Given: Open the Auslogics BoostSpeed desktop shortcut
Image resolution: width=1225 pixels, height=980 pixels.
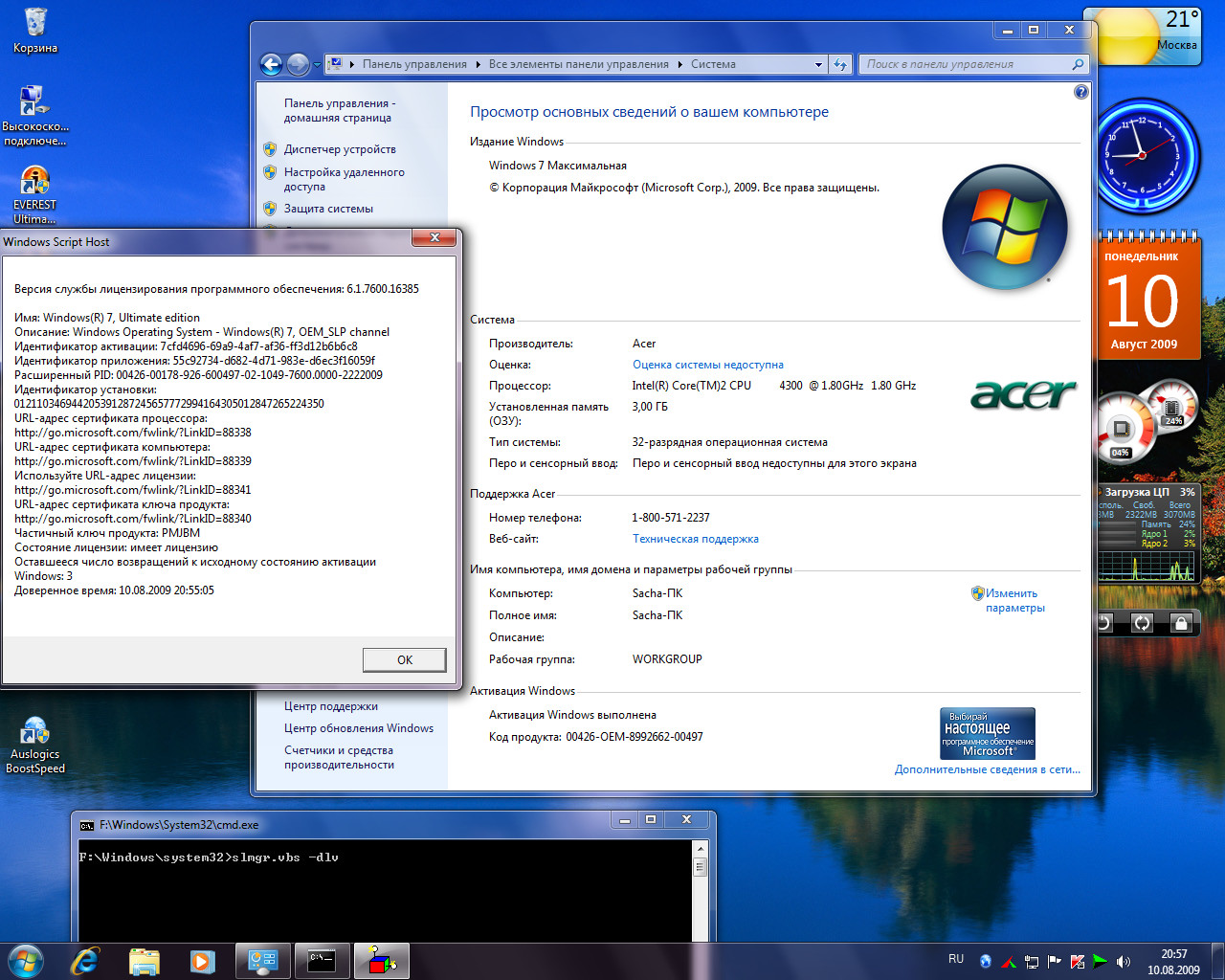Looking at the screenshot, I should point(35,745).
